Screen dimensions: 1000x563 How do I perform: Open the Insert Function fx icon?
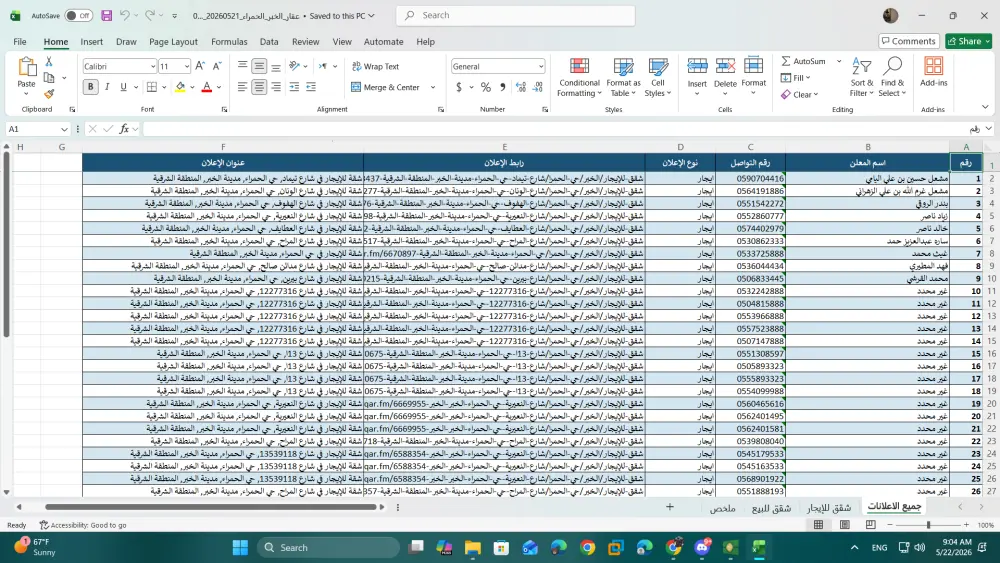[124, 129]
